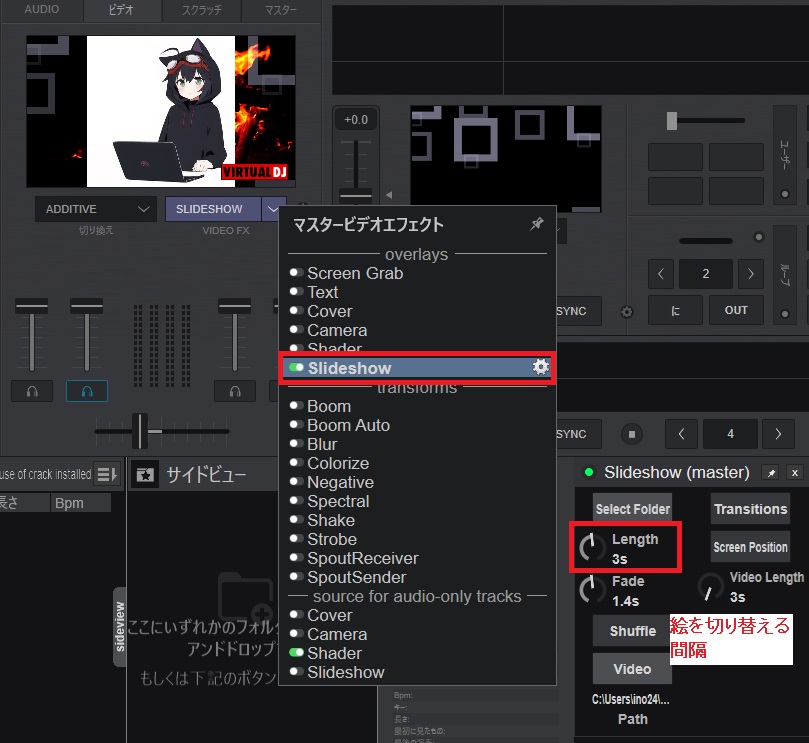Switch to the ビデオ tab

tap(122, 10)
